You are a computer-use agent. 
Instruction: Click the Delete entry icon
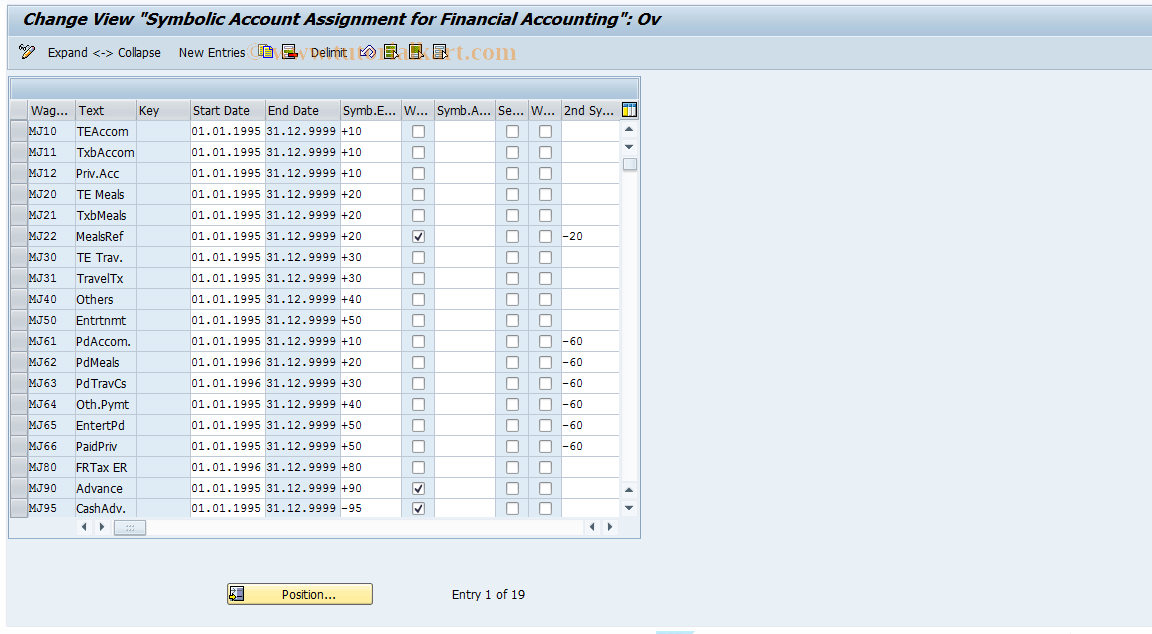289,51
